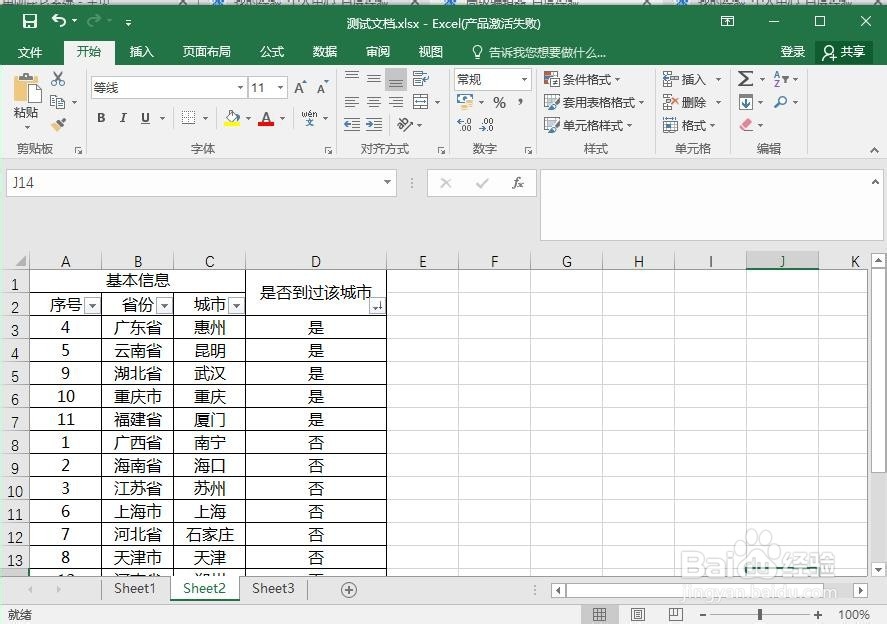Apply font color with the A icon
The width and height of the screenshot is (887, 624).
click(267, 118)
